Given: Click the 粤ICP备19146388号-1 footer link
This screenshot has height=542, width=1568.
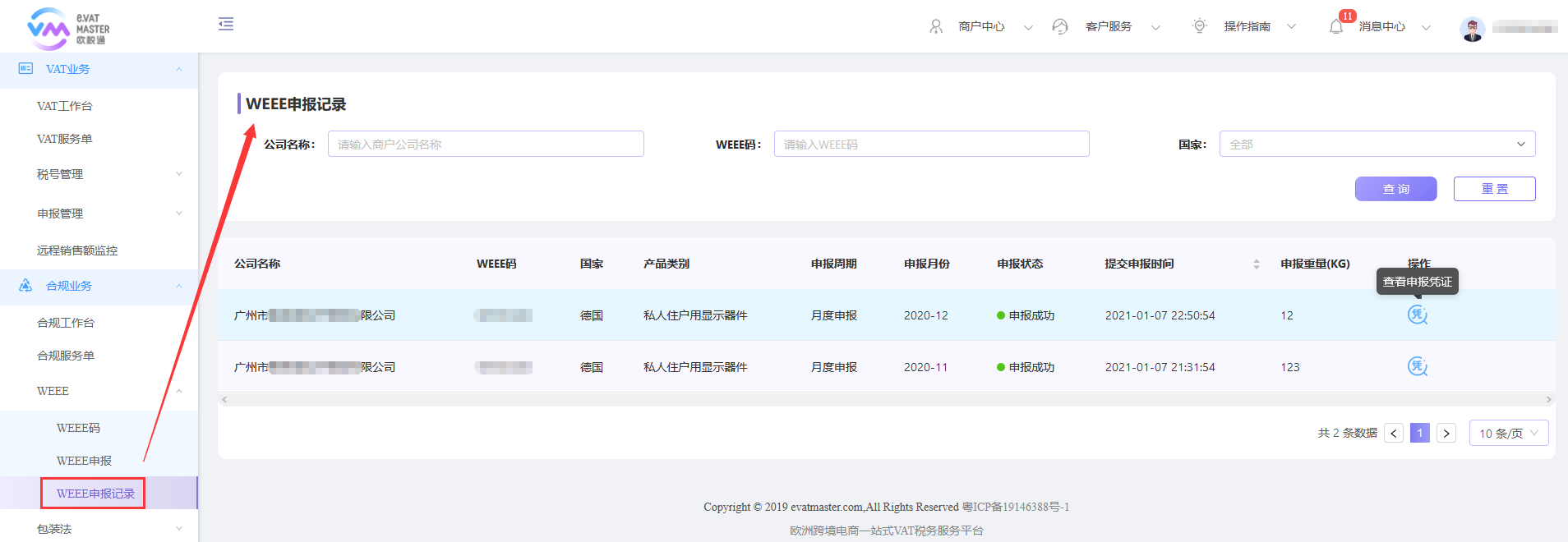Looking at the screenshot, I should click(x=1016, y=507).
